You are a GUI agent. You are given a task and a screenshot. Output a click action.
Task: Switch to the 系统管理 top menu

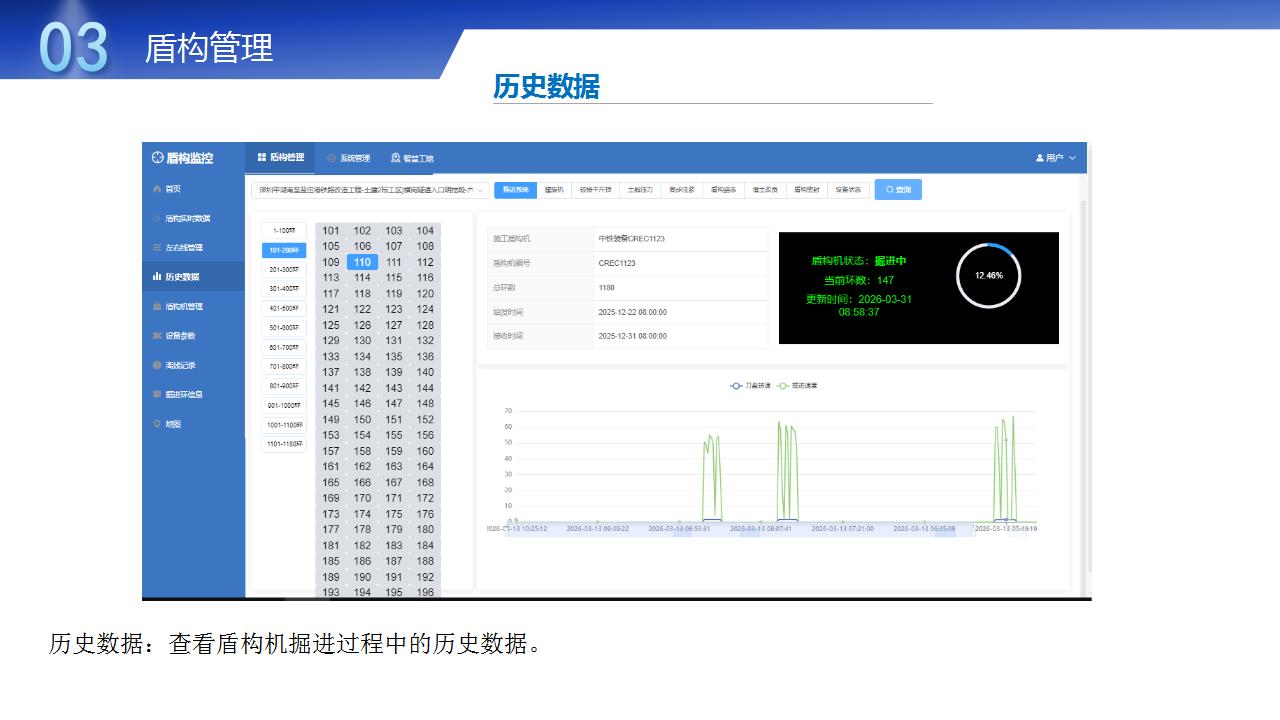[x=348, y=158]
